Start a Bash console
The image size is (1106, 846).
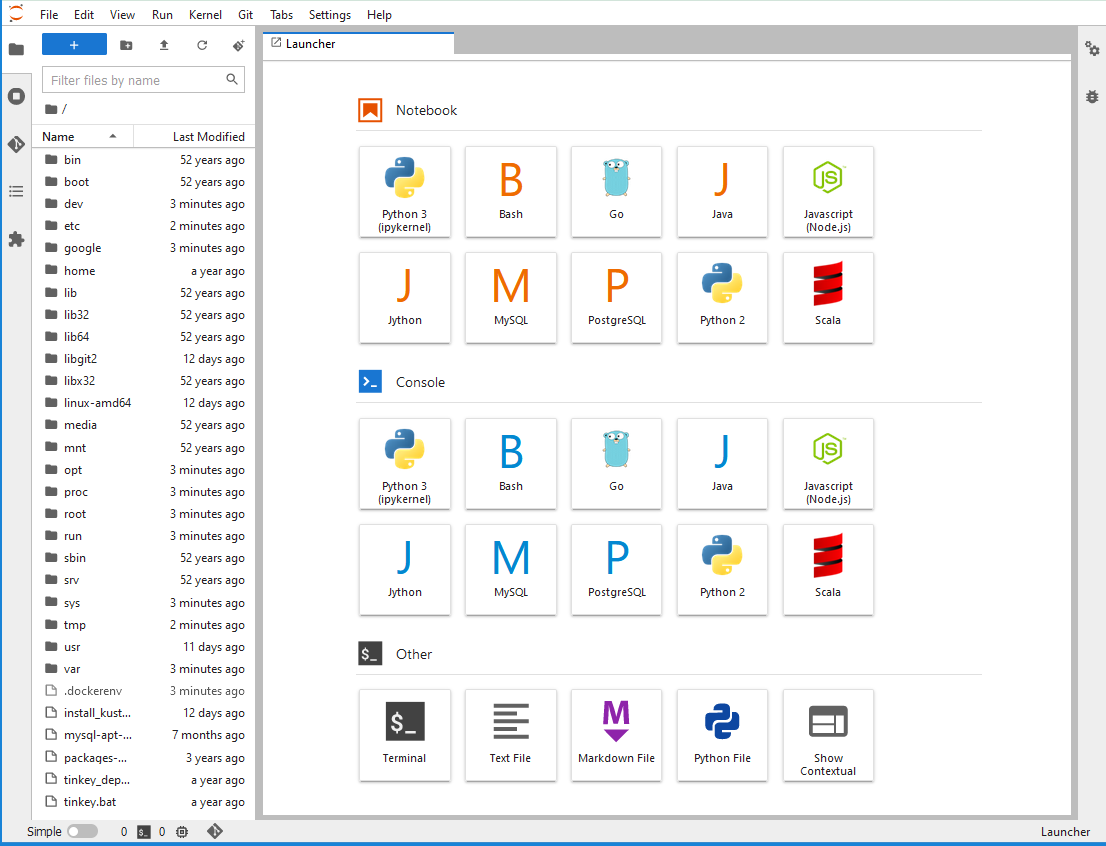point(511,464)
